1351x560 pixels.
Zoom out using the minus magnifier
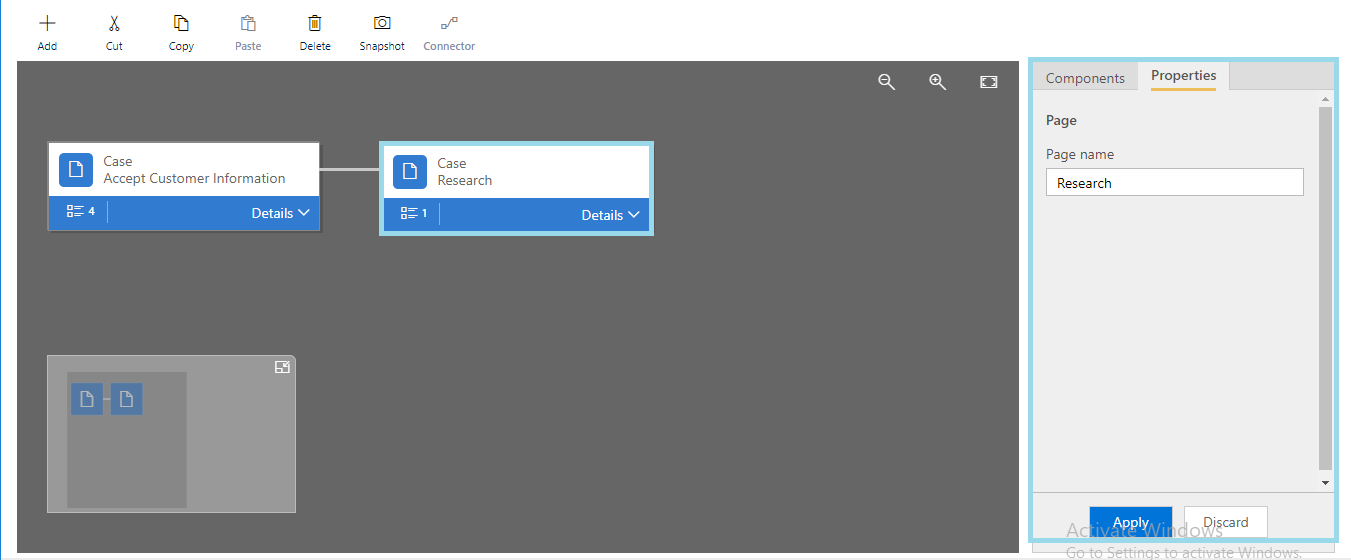point(886,82)
